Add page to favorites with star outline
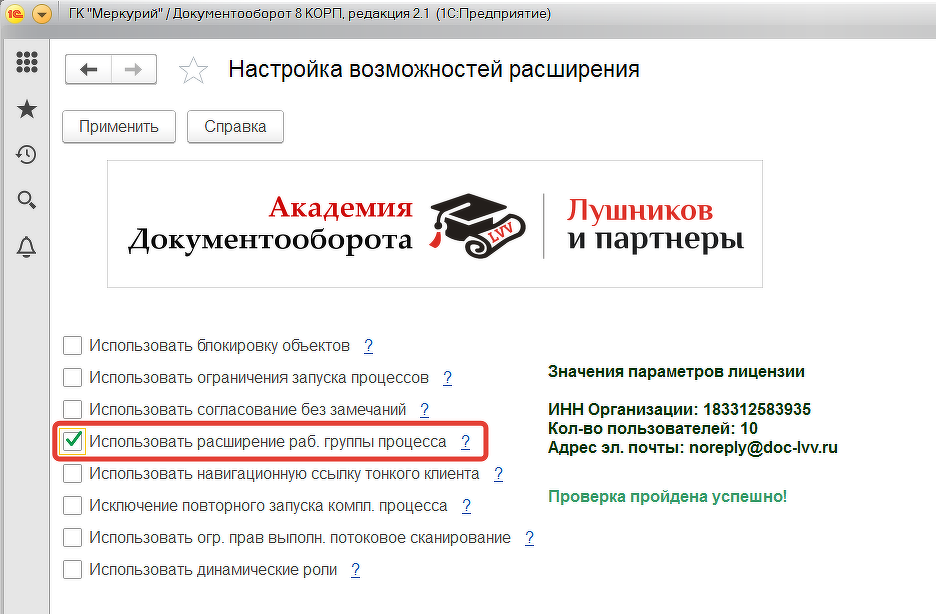 pos(193,70)
